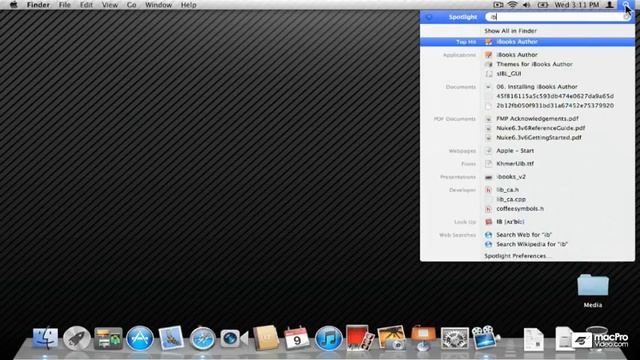The height and width of the screenshot is (360, 640).
Task: Open Nuke6.3v6GettingStarted.pdf result
Action: [x=527, y=138]
